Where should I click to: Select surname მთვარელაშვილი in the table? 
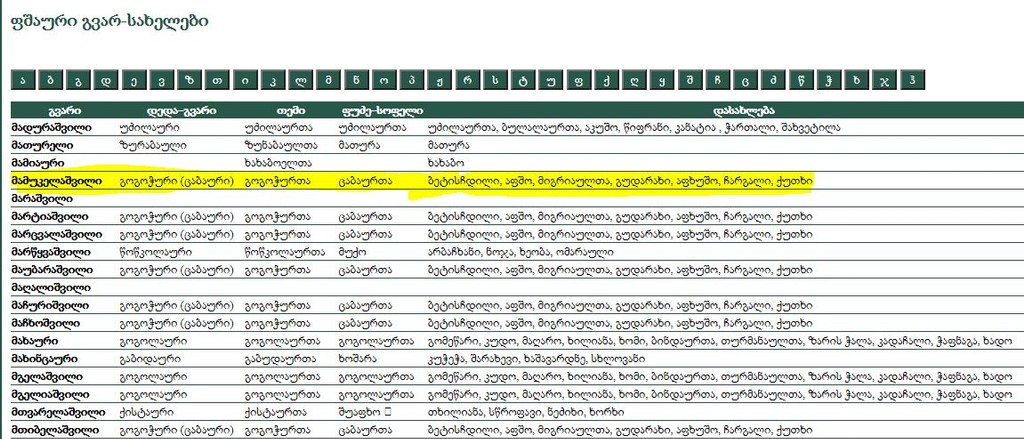click(x=57, y=412)
